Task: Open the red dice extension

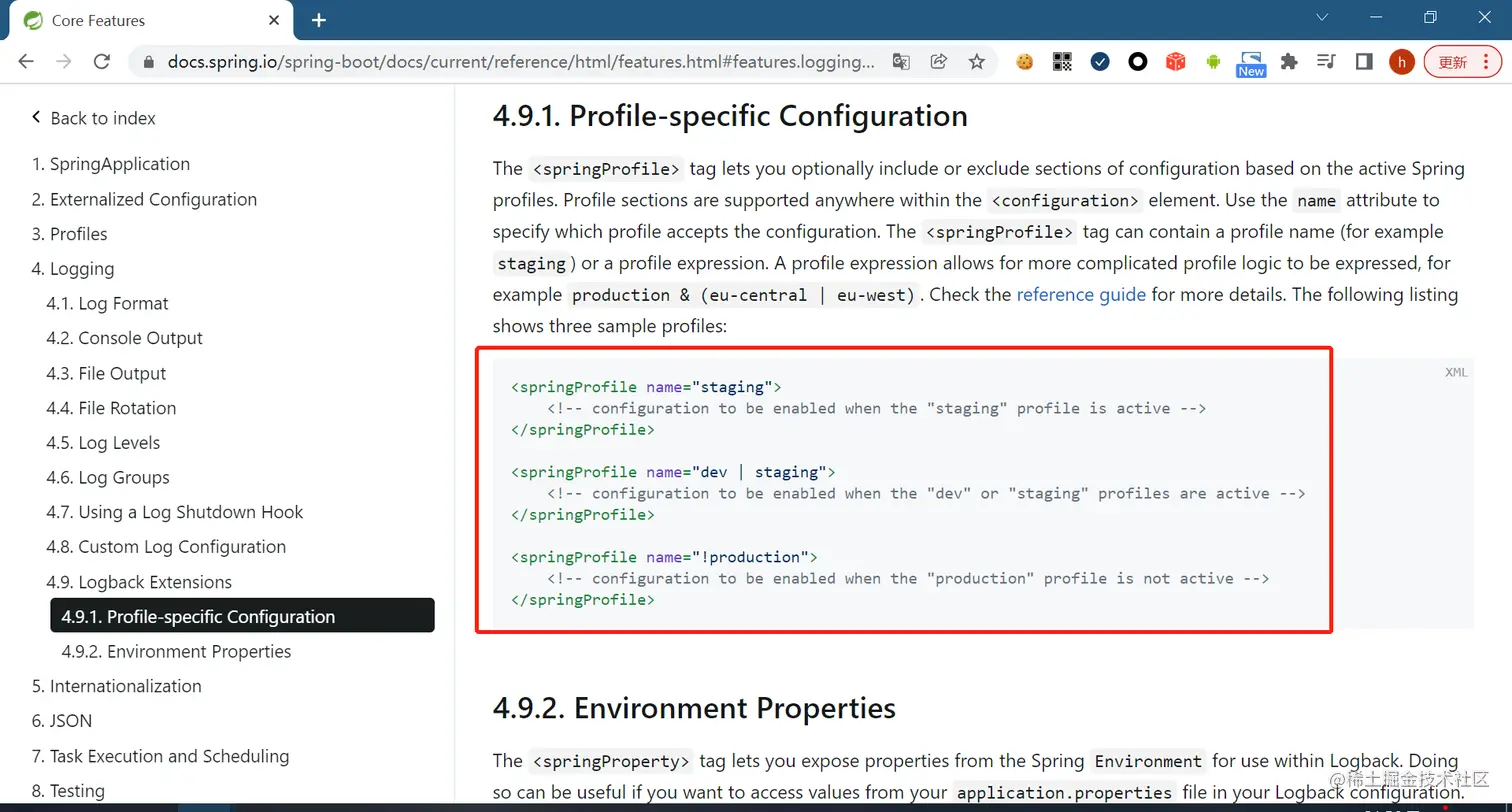Action: (x=1176, y=62)
